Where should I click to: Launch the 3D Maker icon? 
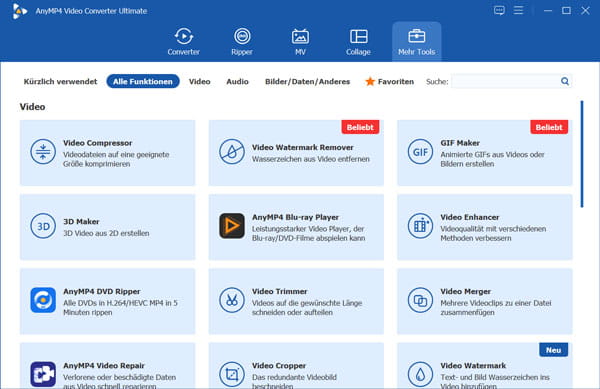point(43,226)
